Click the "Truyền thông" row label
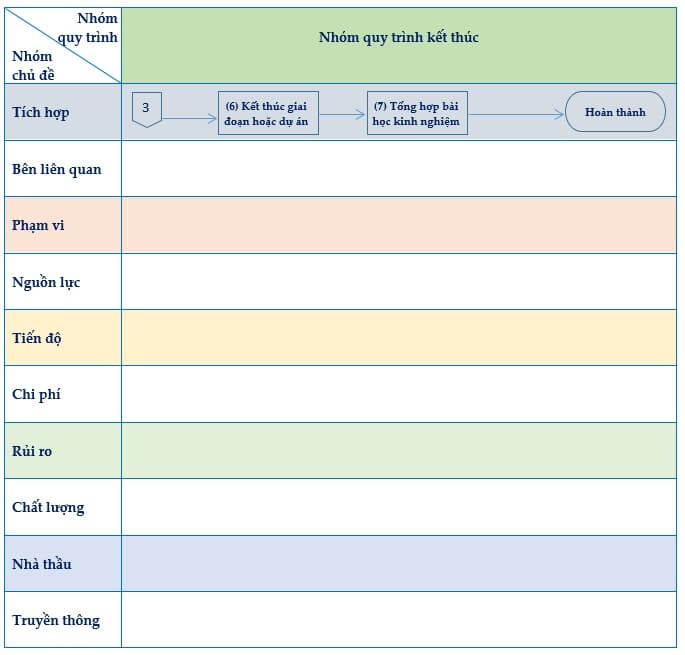This screenshot has height=655, width=685. 56,620
